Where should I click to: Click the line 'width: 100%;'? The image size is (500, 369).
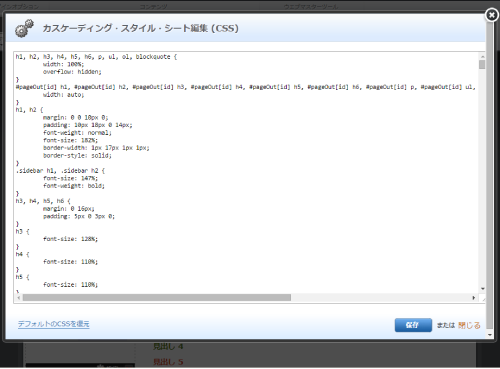click(64, 64)
